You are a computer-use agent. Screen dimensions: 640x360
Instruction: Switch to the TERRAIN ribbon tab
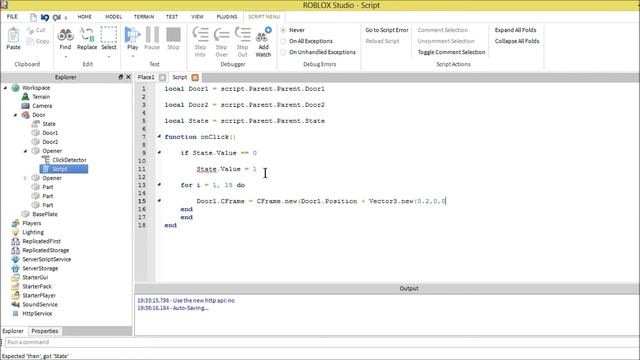(144, 17)
